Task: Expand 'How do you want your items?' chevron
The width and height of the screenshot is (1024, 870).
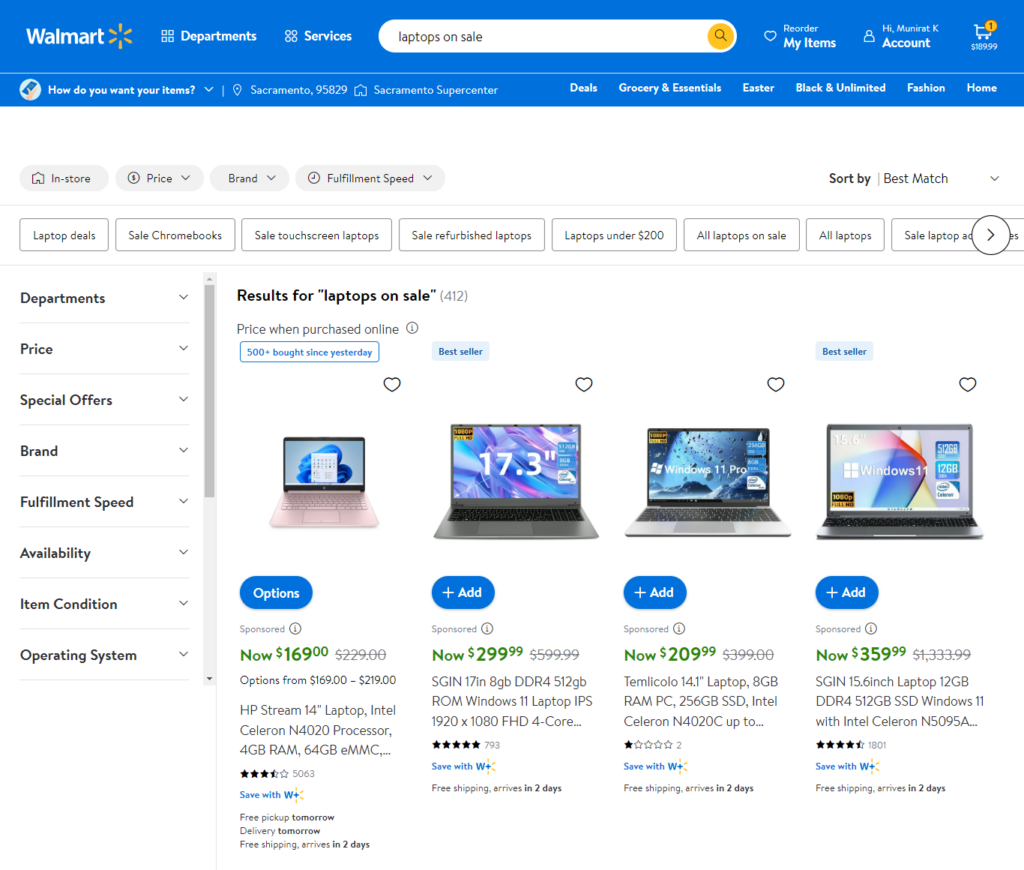Action: pos(209,89)
